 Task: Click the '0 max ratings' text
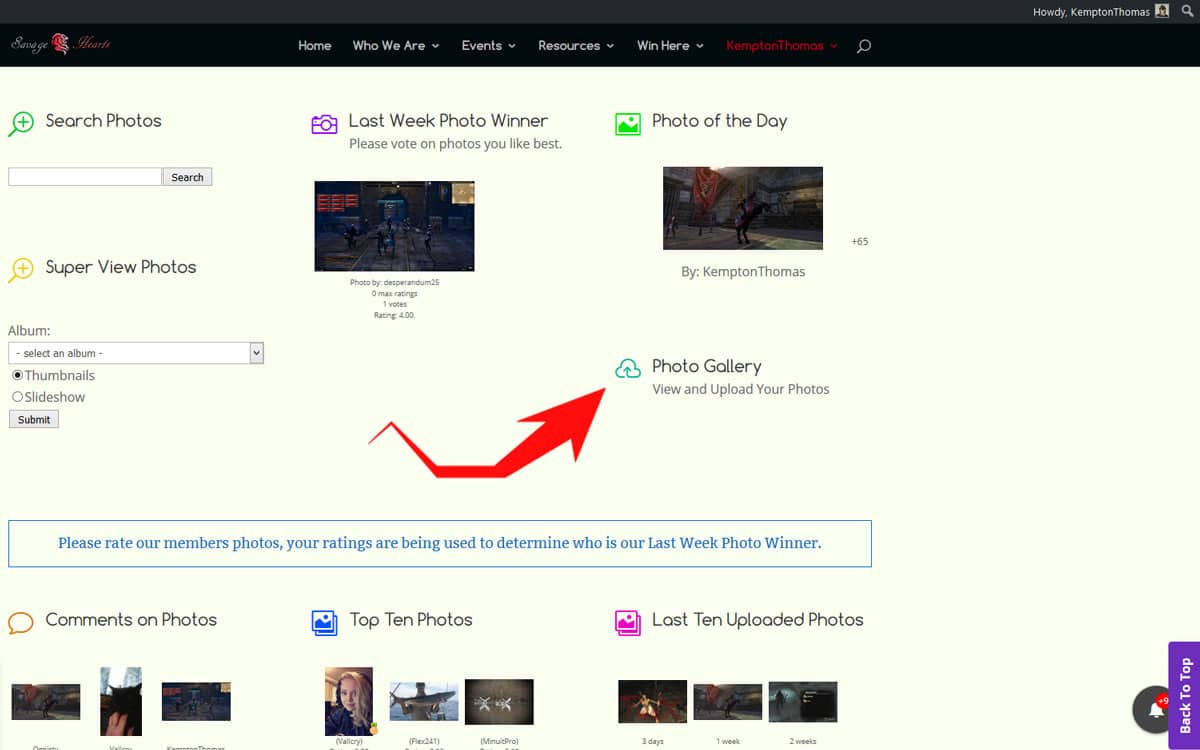[x=395, y=294]
